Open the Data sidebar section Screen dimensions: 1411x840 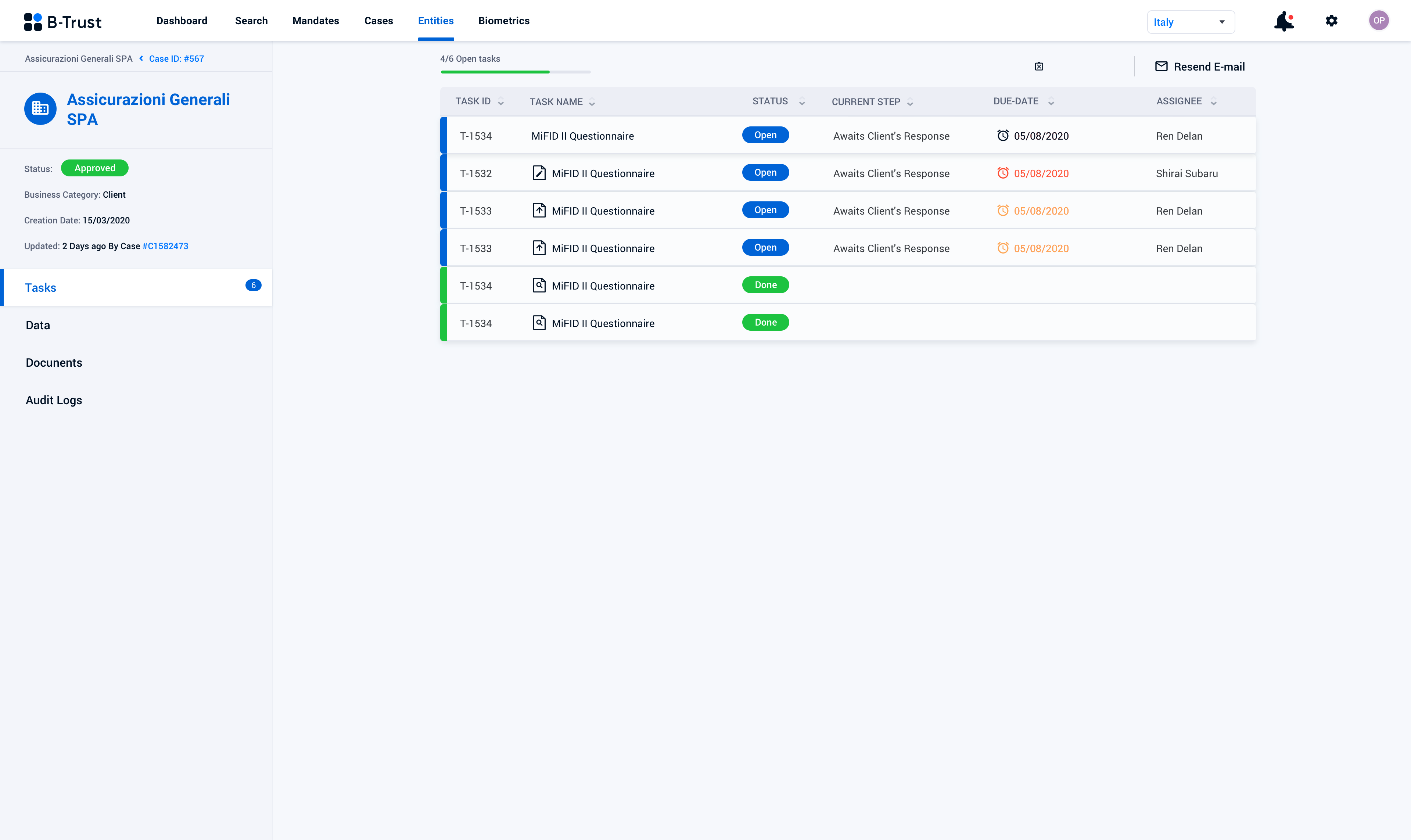pyautogui.click(x=38, y=325)
